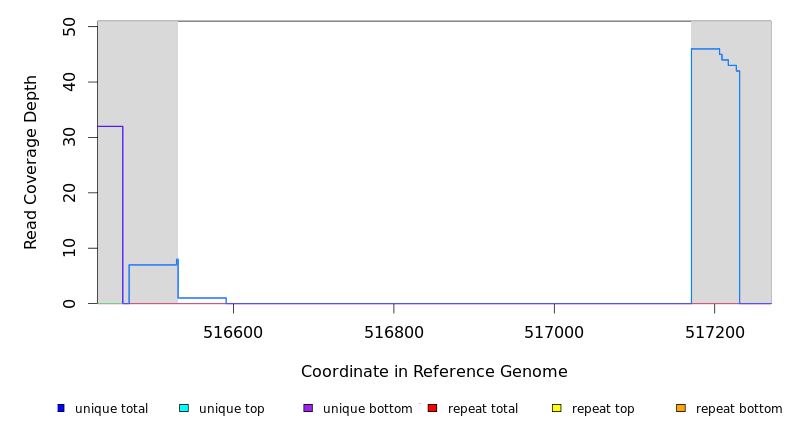Click the orange "repeat bottom" legend swatch
Screen dimensions: 792x432
(681, 408)
